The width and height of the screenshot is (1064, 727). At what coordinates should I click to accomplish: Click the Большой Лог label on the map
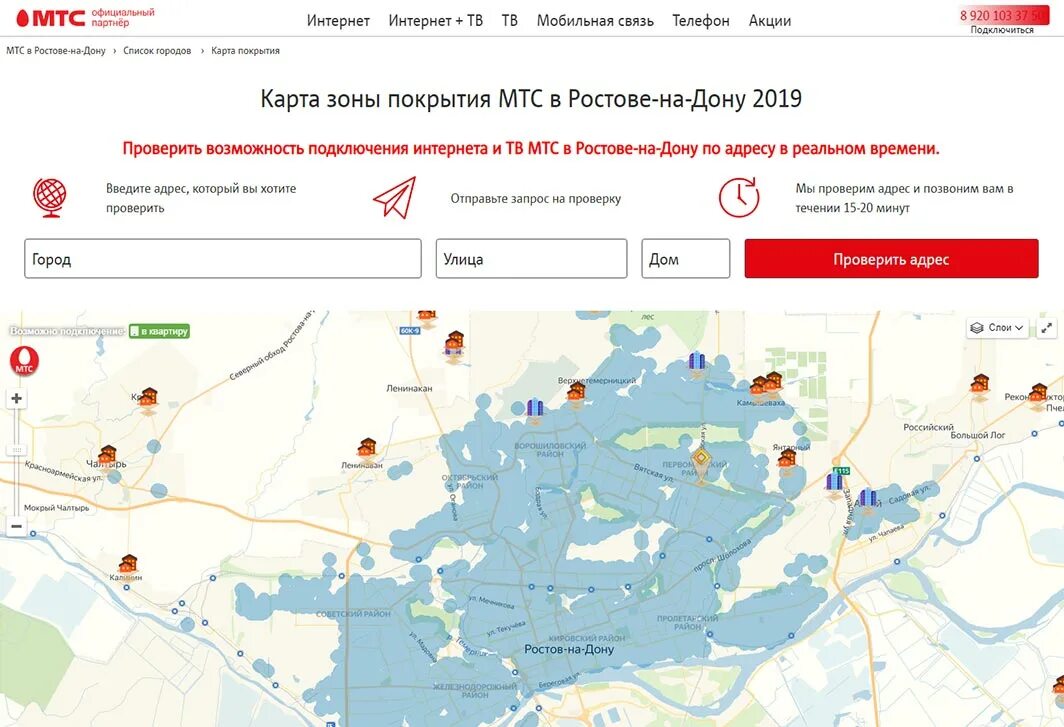coord(978,435)
